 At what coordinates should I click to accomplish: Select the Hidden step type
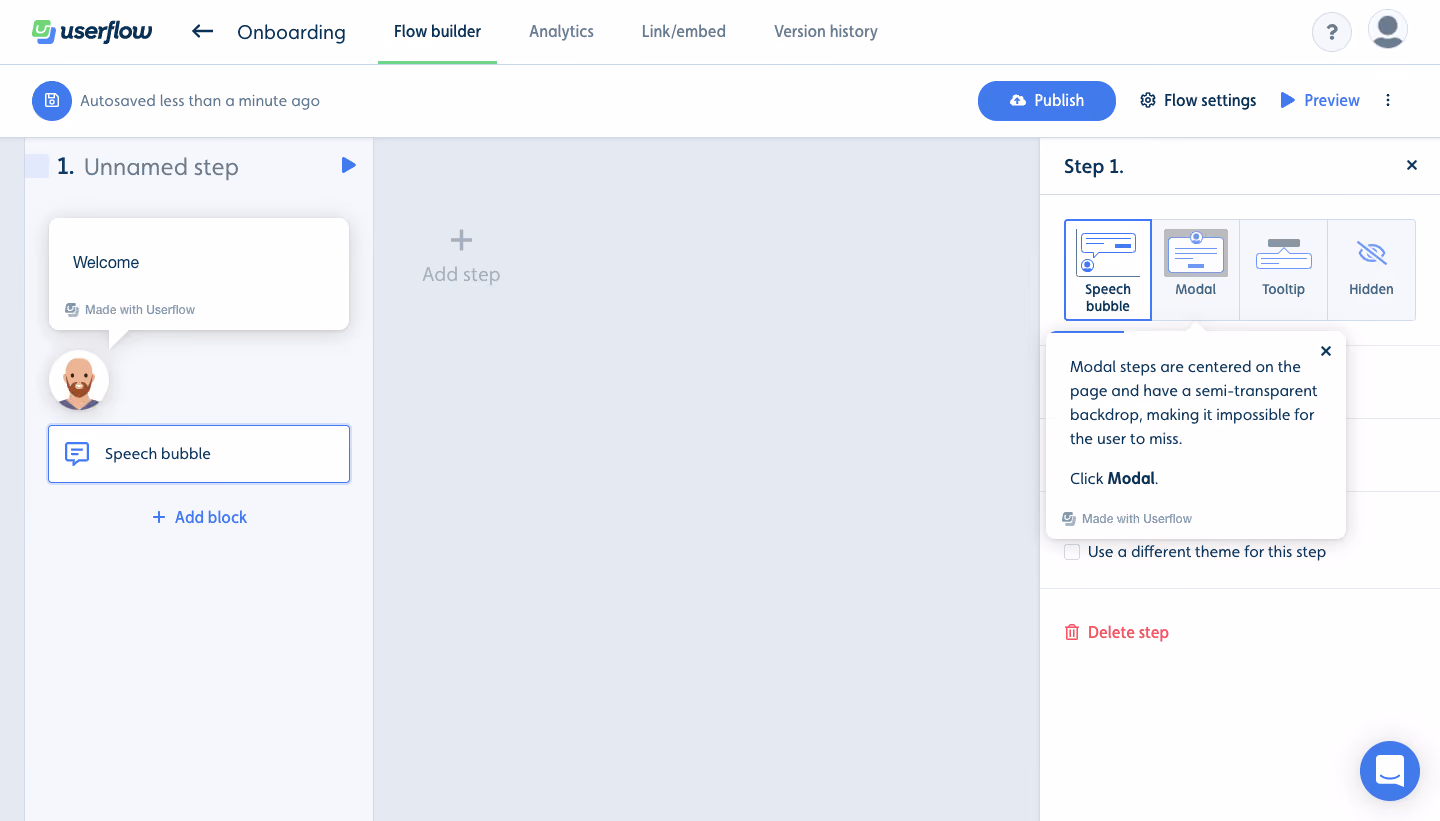pos(1371,270)
